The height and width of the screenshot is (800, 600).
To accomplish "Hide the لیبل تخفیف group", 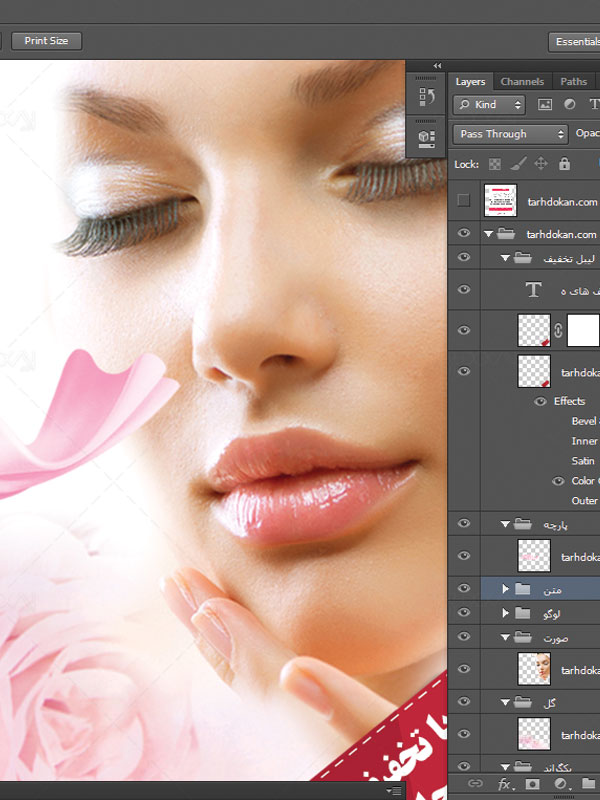I will pos(463,257).
